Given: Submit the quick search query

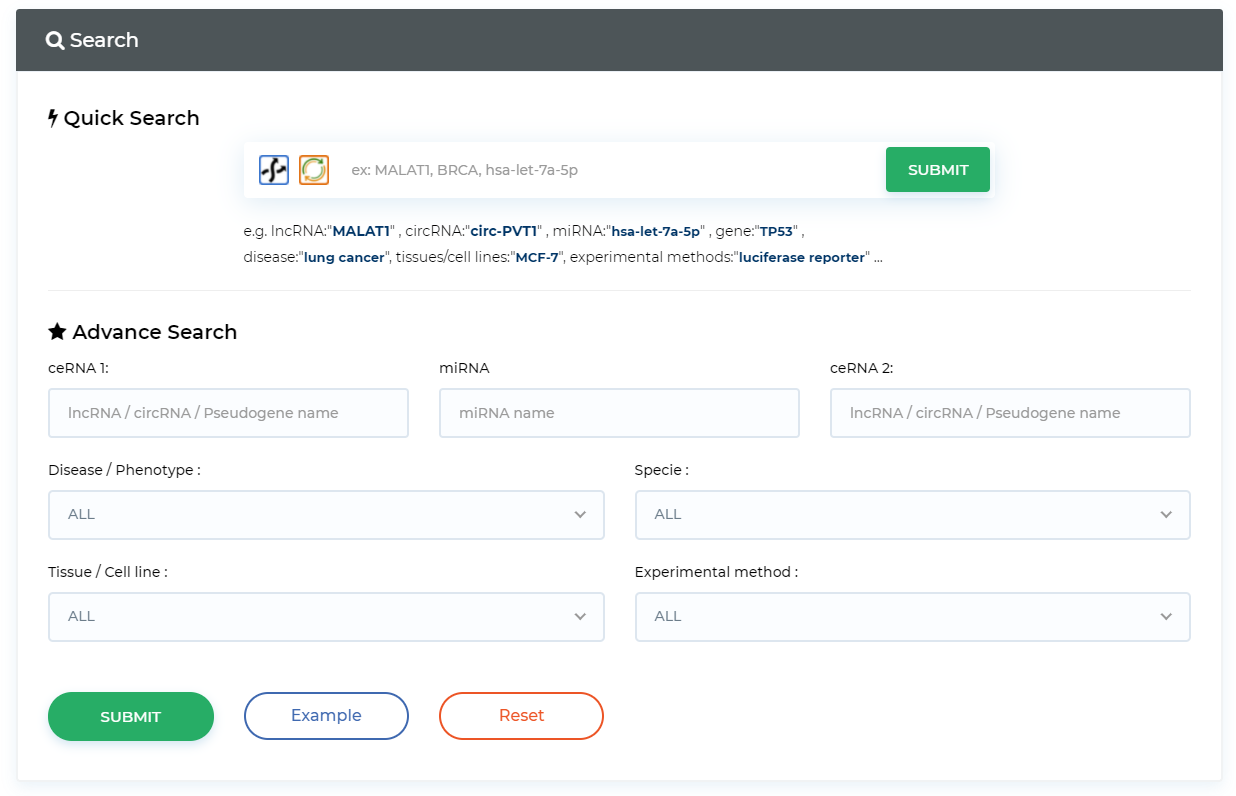Looking at the screenshot, I should point(937,170).
